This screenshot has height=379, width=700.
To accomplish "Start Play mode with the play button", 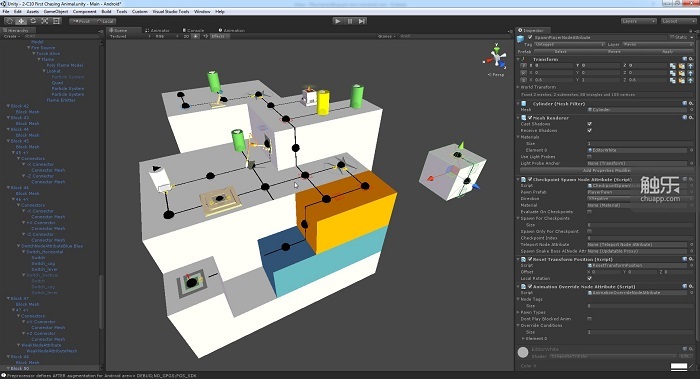I will [x=338, y=21].
